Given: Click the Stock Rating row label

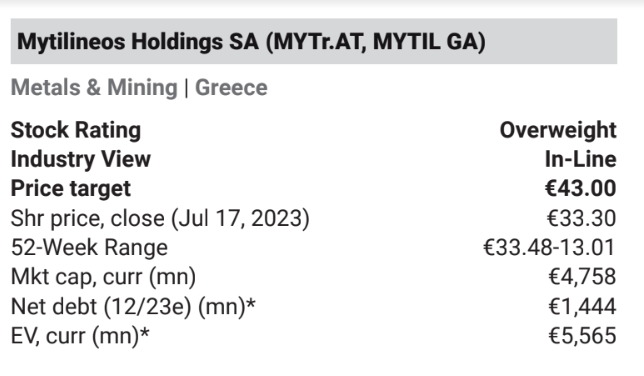Looking at the screenshot, I should 76,131.
